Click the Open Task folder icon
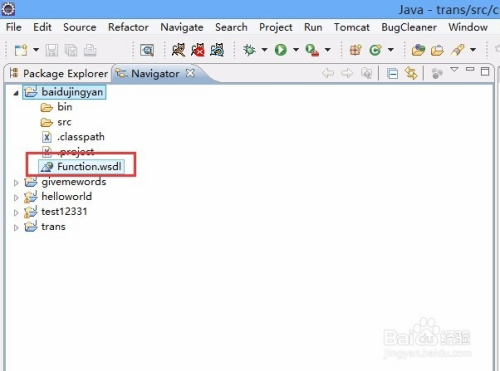This screenshot has width=500, height=371. [437, 50]
